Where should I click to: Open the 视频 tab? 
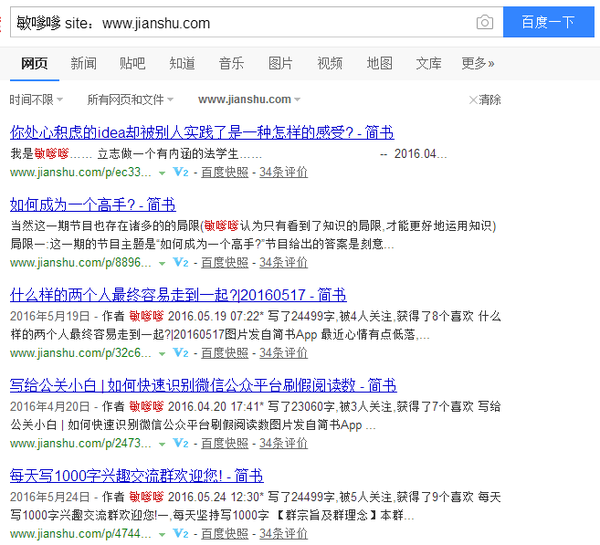tap(330, 63)
